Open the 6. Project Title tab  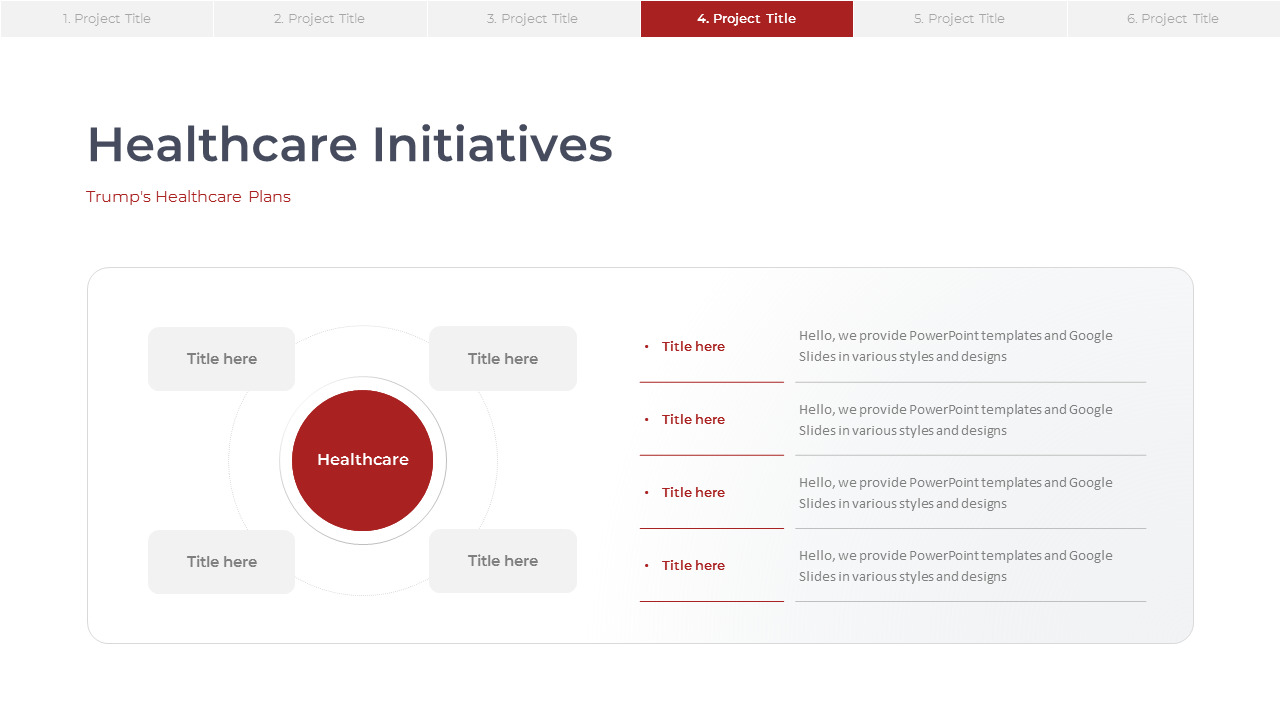coord(1173,19)
